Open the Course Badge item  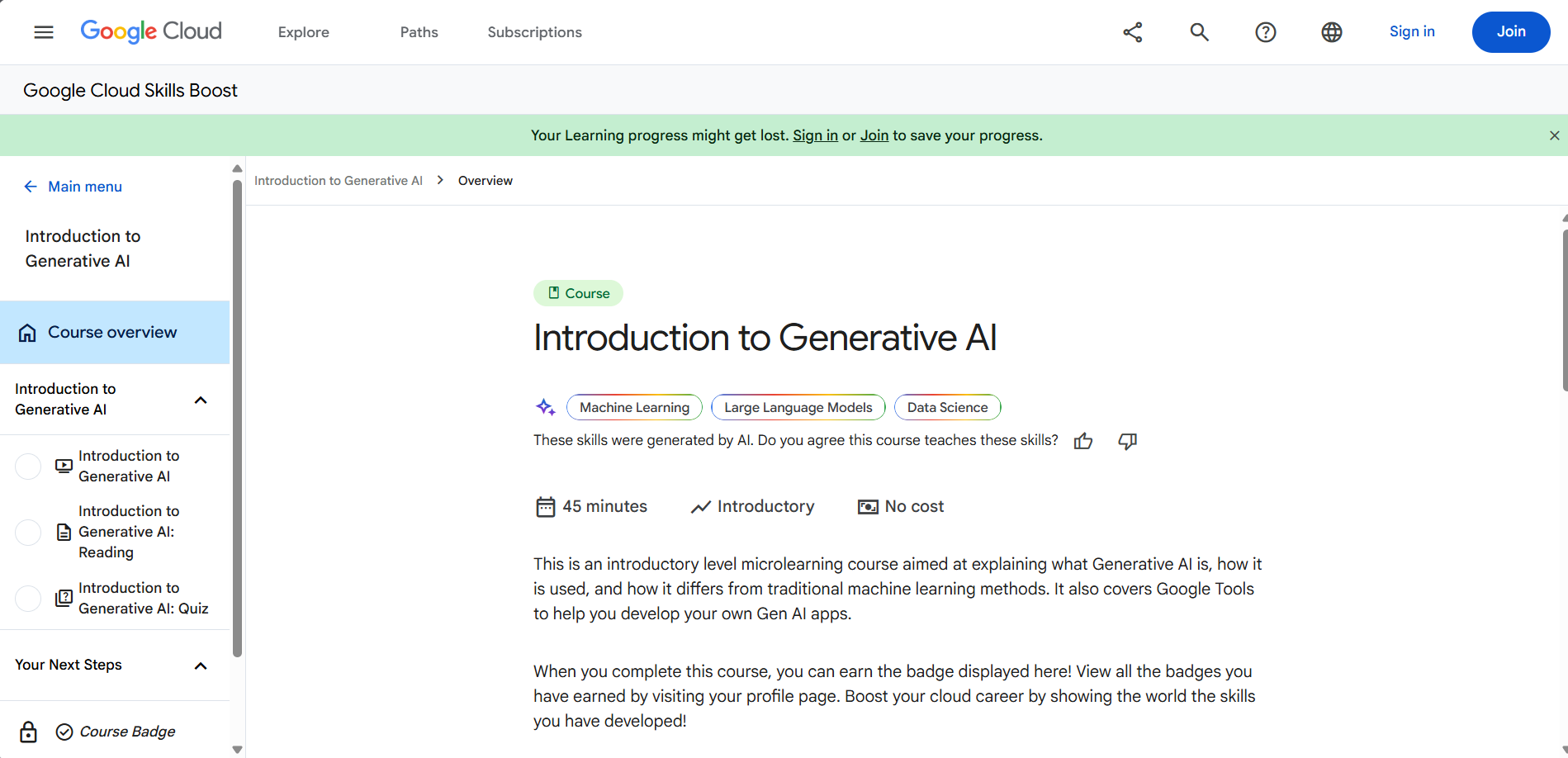pyautogui.click(x=127, y=732)
